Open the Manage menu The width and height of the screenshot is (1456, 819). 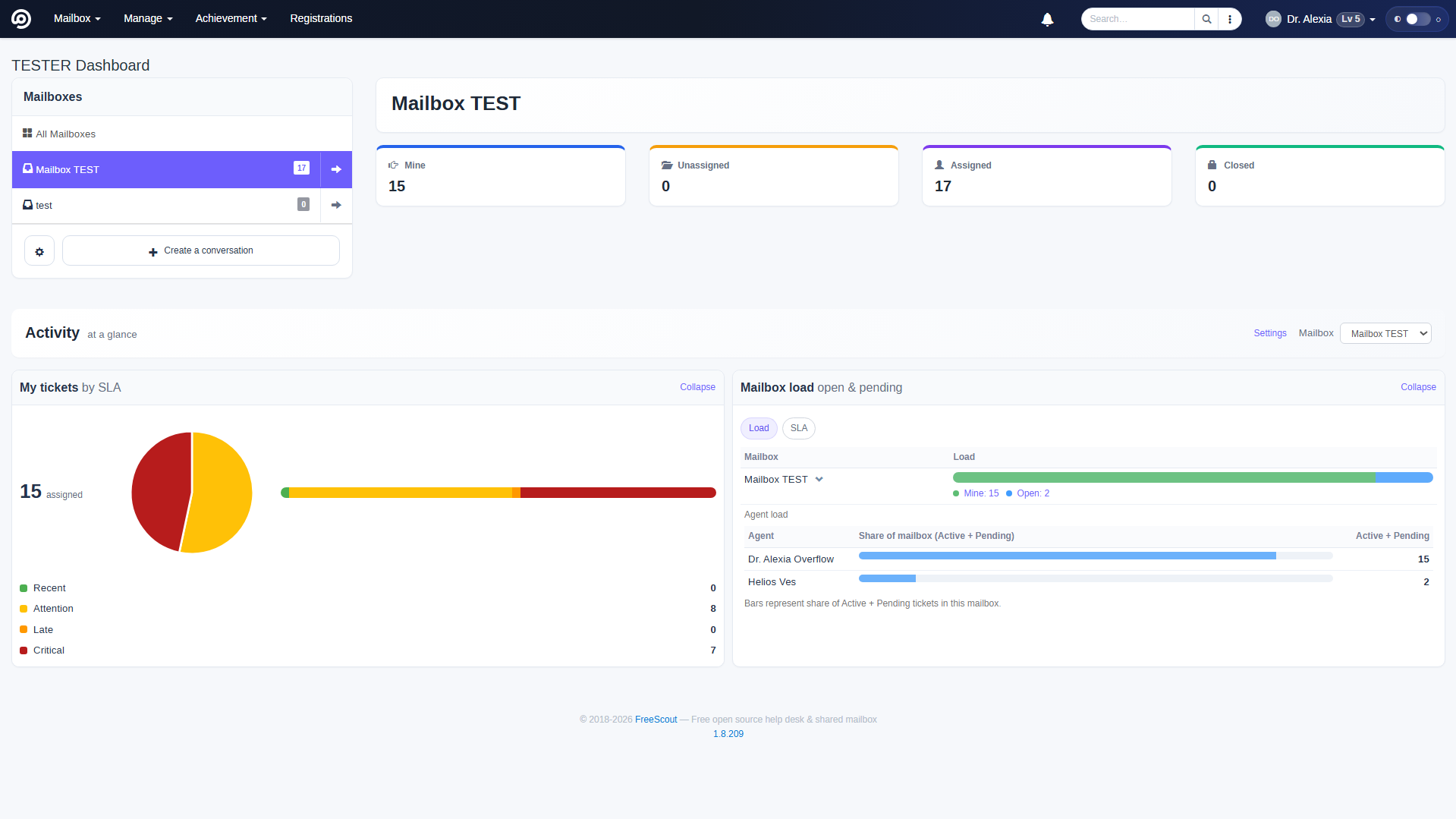point(148,18)
